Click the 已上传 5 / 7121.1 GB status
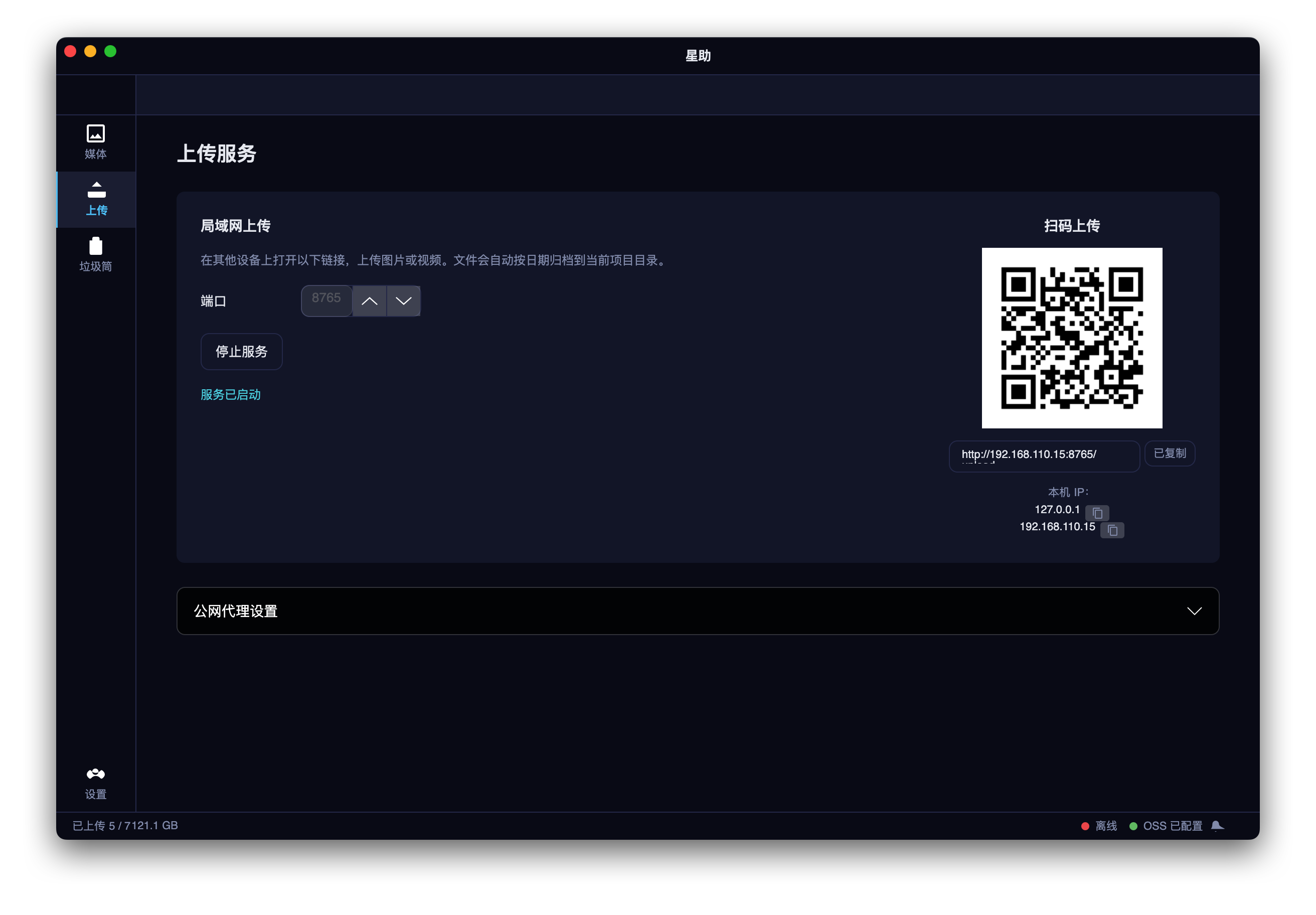1316x915 pixels. (125, 826)
